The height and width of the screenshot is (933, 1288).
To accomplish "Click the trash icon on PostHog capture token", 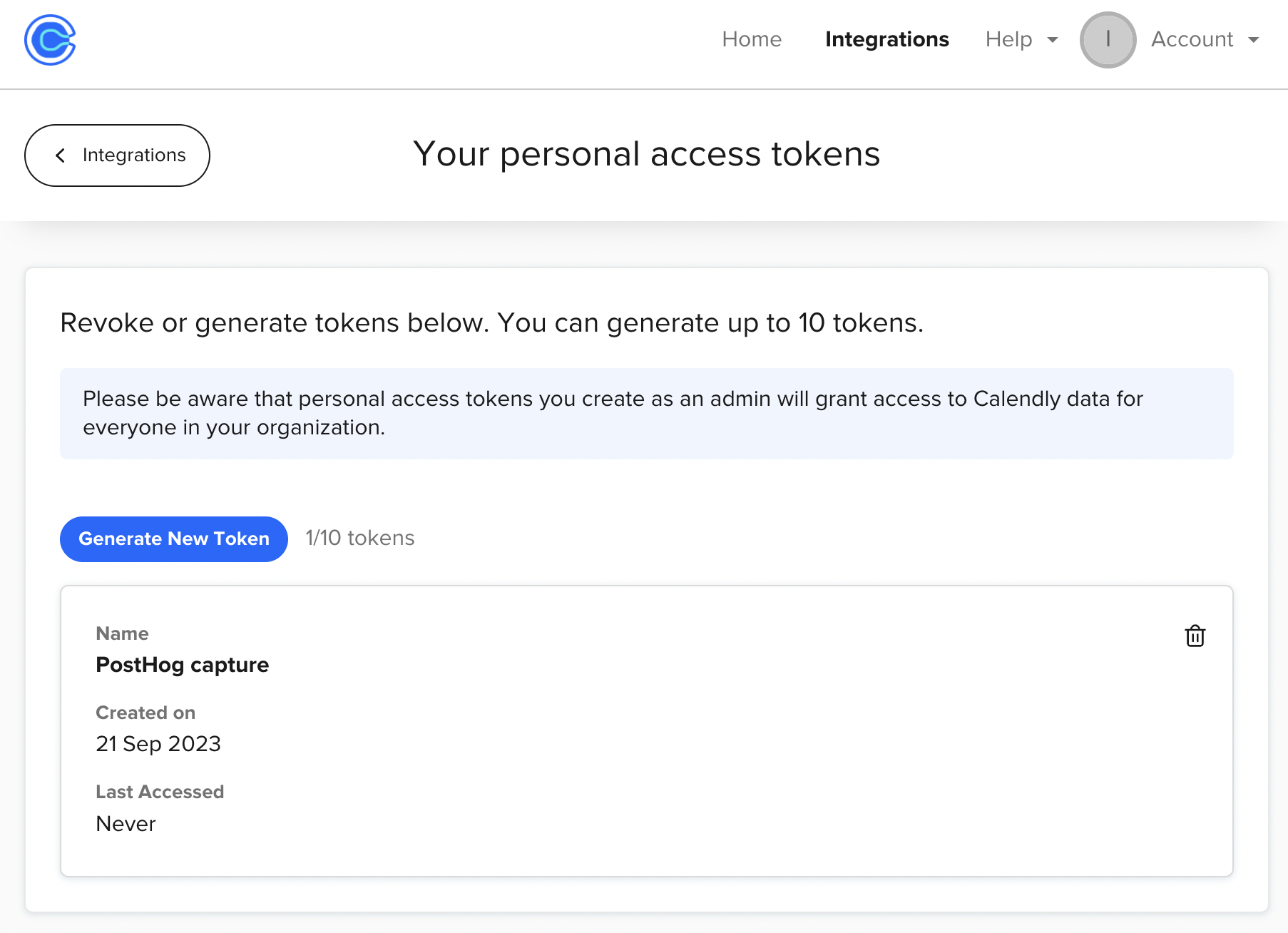I will coord(1195,636).
